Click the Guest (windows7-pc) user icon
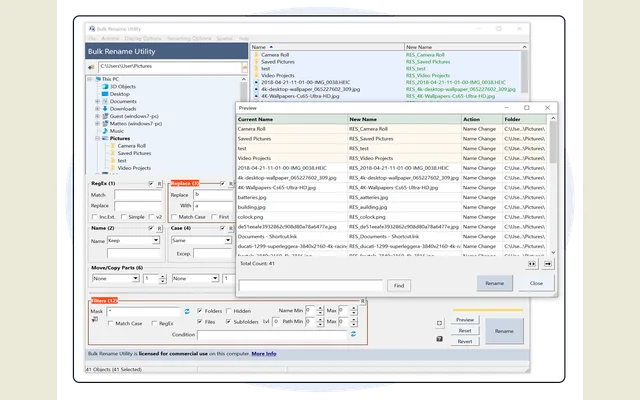This screenshot has width=640, height=400. point(105,116)
